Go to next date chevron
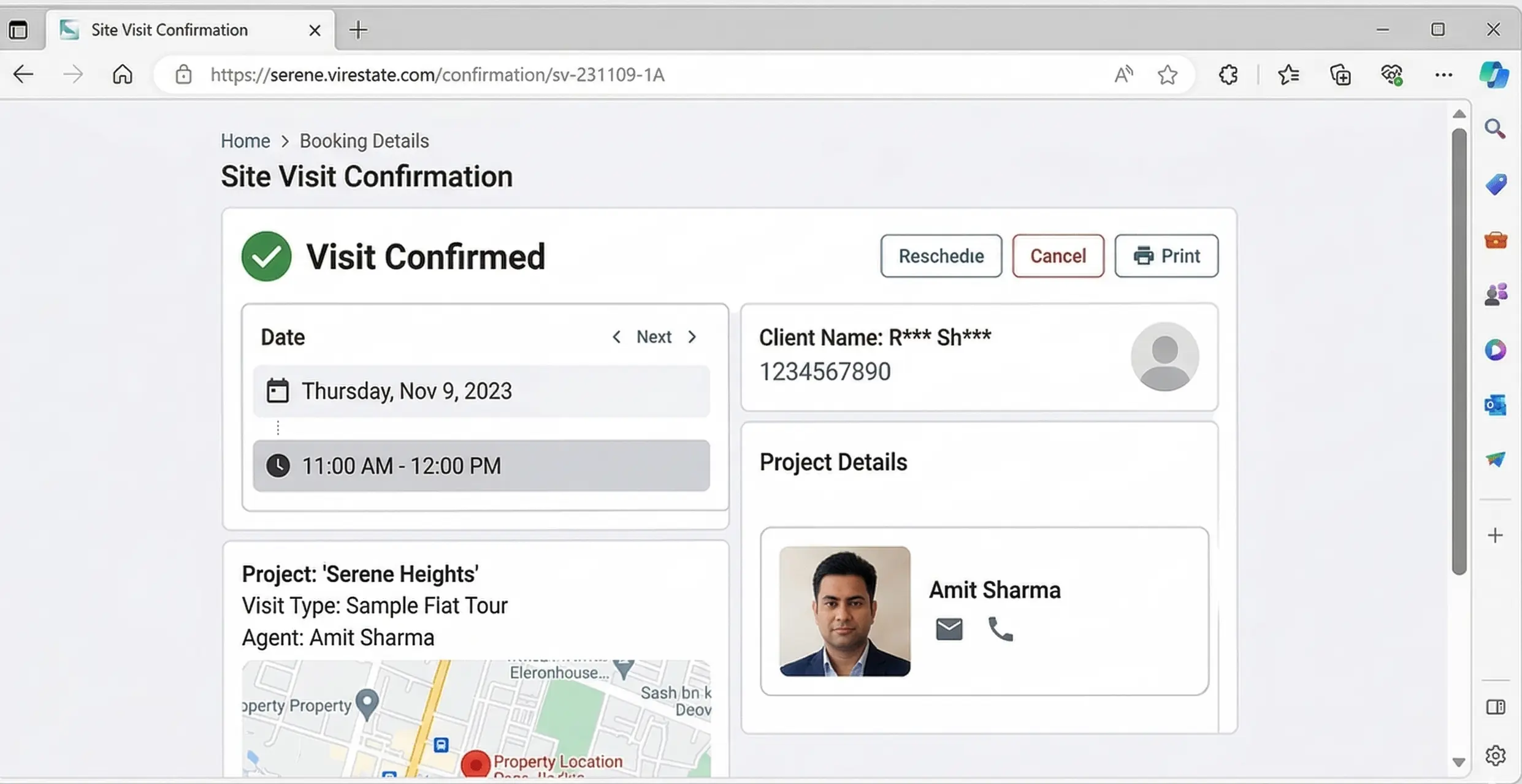 (692, 337)
